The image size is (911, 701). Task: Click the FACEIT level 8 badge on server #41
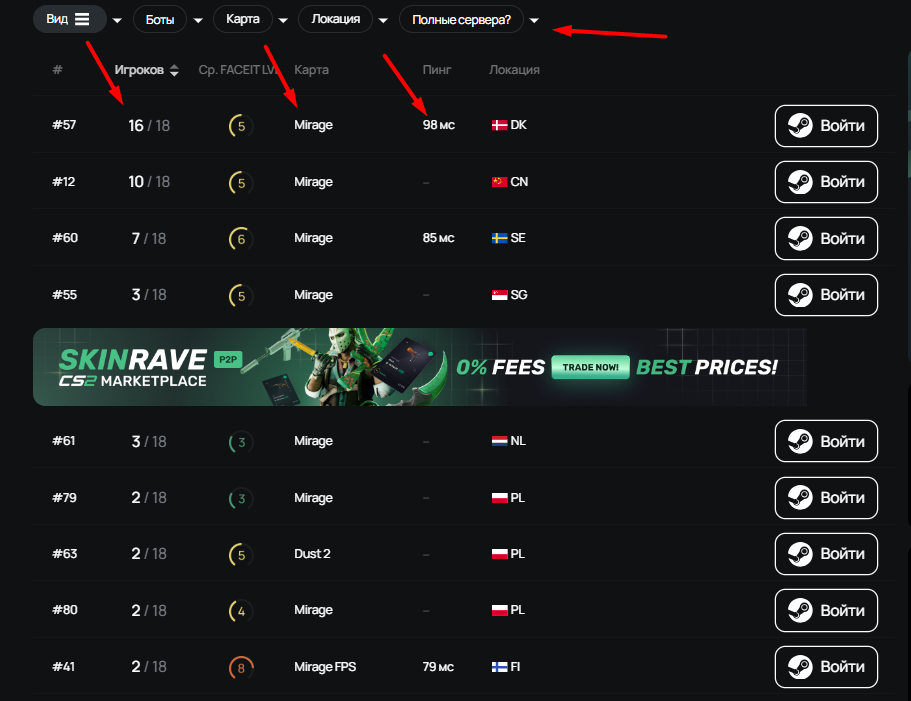tap(241, 667)
